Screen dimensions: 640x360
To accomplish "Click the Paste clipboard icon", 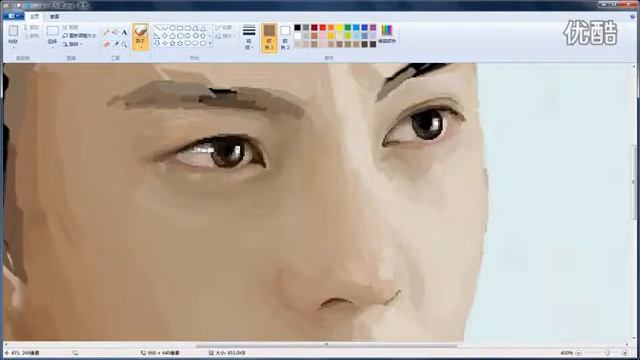I will coord(13,31).
